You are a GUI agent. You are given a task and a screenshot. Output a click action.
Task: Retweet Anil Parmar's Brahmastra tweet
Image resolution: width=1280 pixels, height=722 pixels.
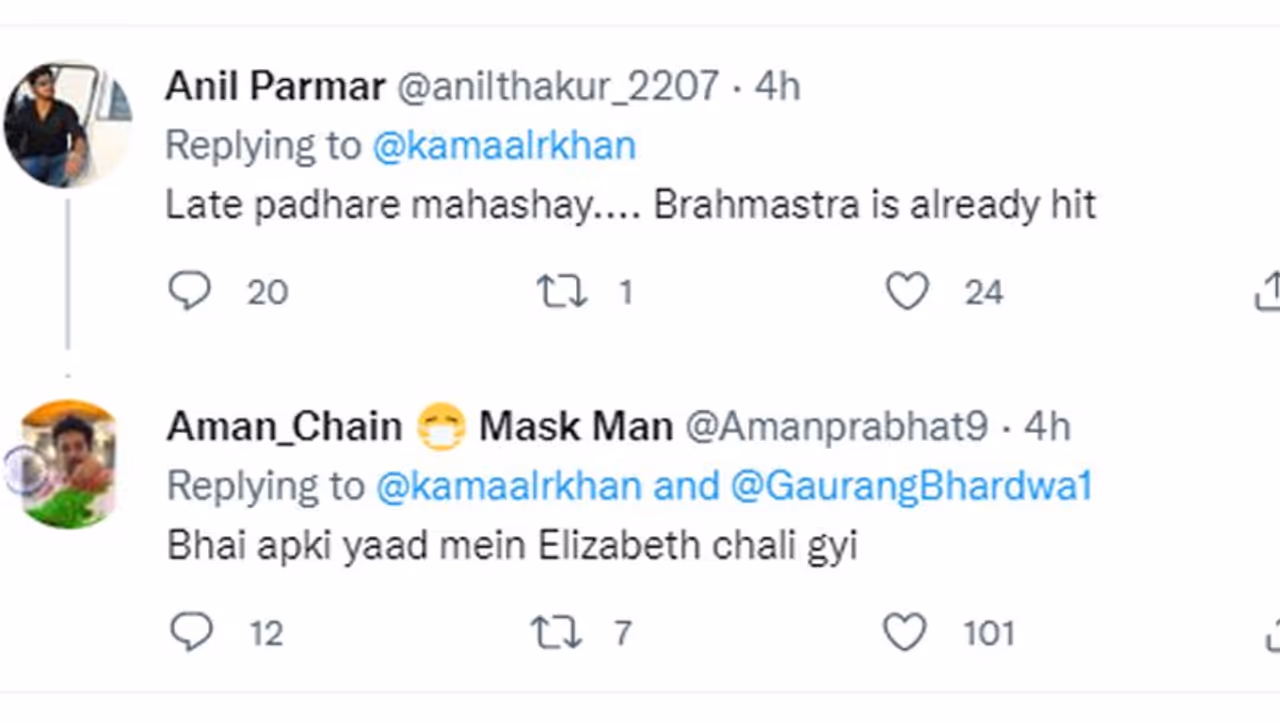point(561,292)
